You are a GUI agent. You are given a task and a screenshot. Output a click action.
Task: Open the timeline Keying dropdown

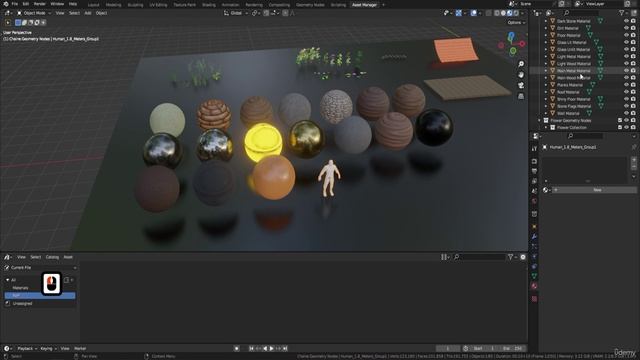pyautogui.click(x=48, y=349)
